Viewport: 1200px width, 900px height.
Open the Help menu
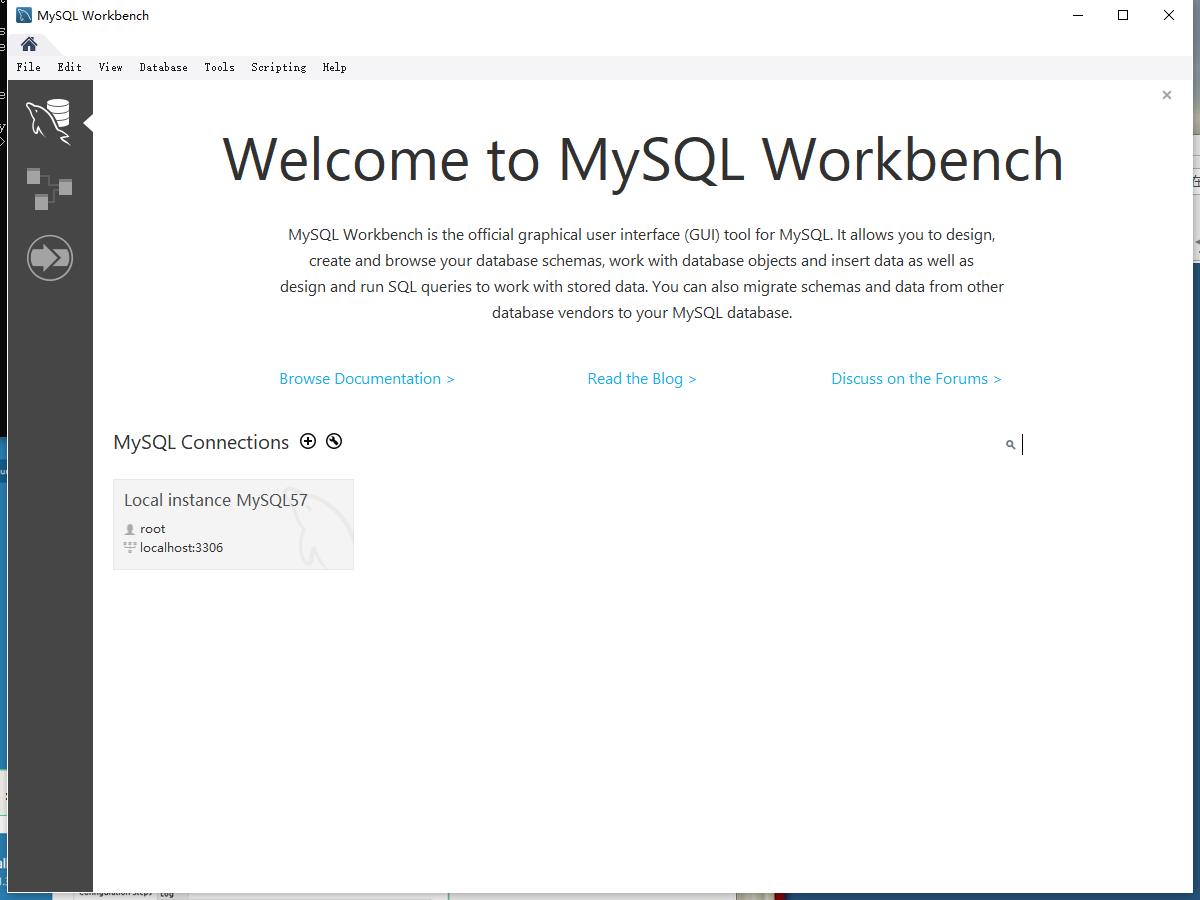pos(334,67)
